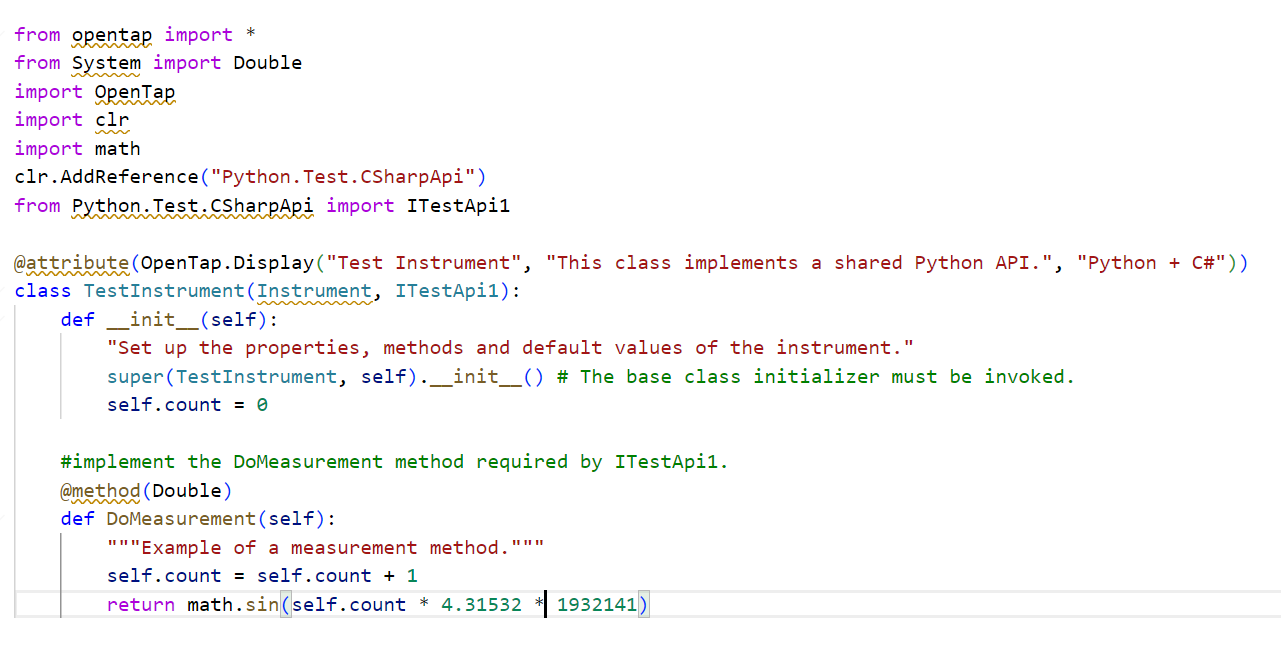Click 'AddReference' in the clr.AddReference call
The image size is (1281, 655).
tap(130, 177)
